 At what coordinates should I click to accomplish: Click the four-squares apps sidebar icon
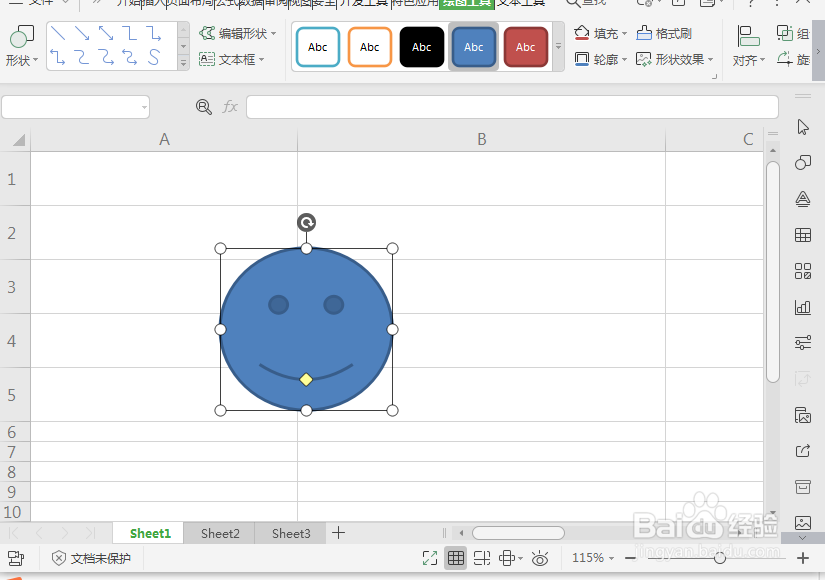coord(802,271)
